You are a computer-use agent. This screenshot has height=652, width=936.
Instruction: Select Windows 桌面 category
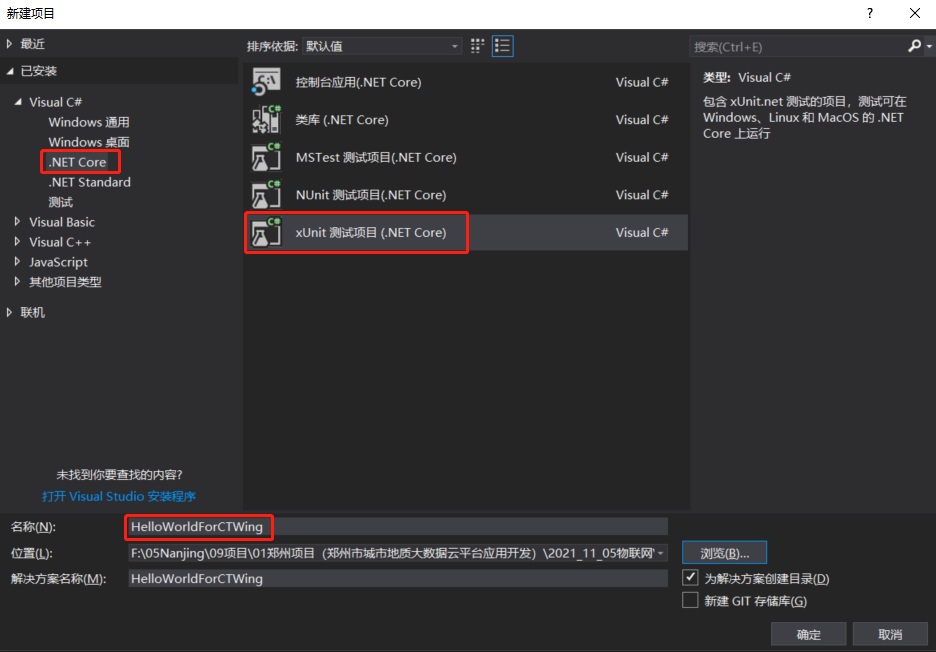pyautogui.click(x=89, y=142)
